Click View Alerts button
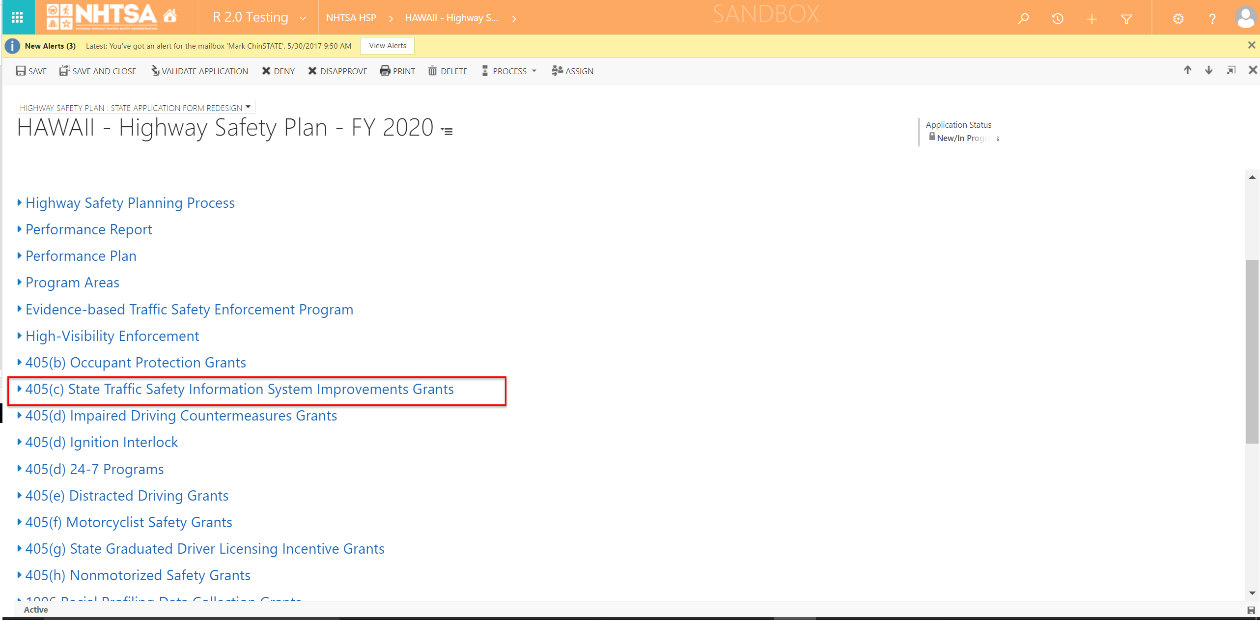1260x620 pixels. coord(387,46)
